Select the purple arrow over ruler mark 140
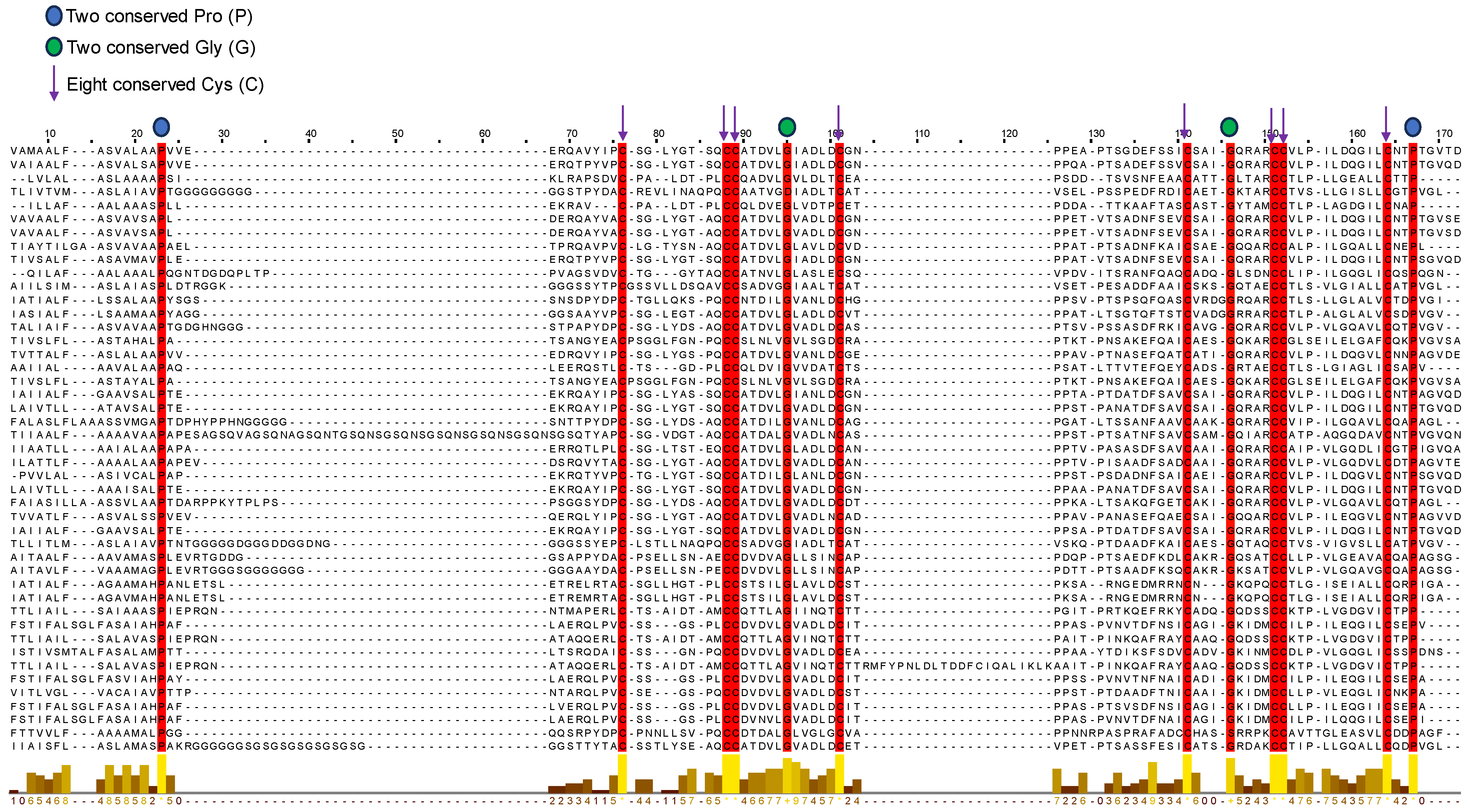The width and height of the screenshot is (1470, 812). pos(1184,121)
